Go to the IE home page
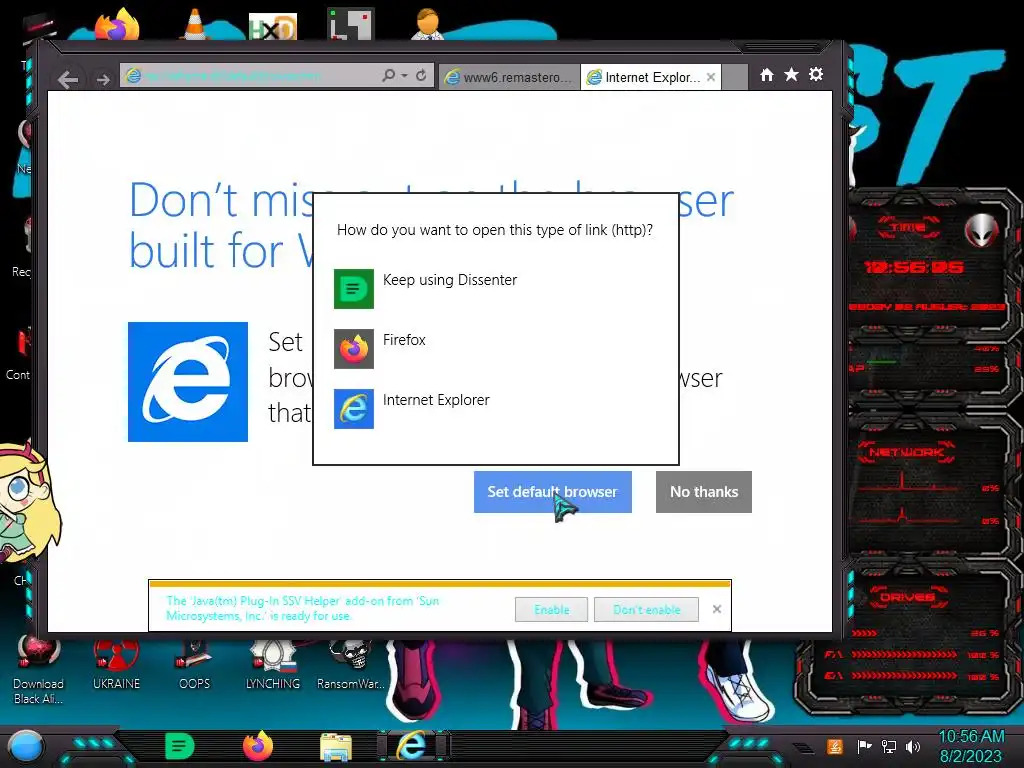The height and width of the screenshot is (768, 1024). pyautogui.click(x=767, y=74)
